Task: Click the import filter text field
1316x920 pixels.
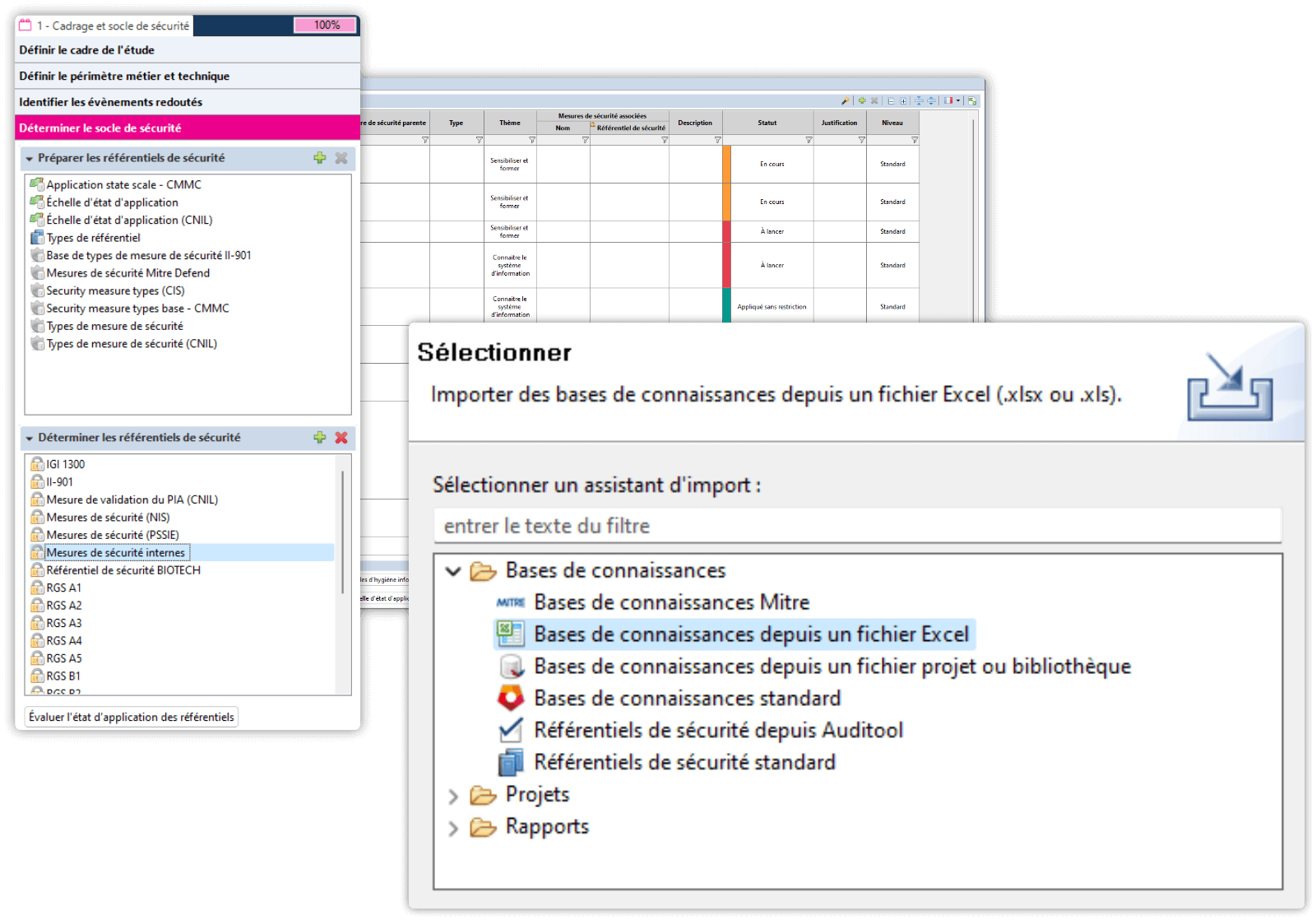Action: 857,526
